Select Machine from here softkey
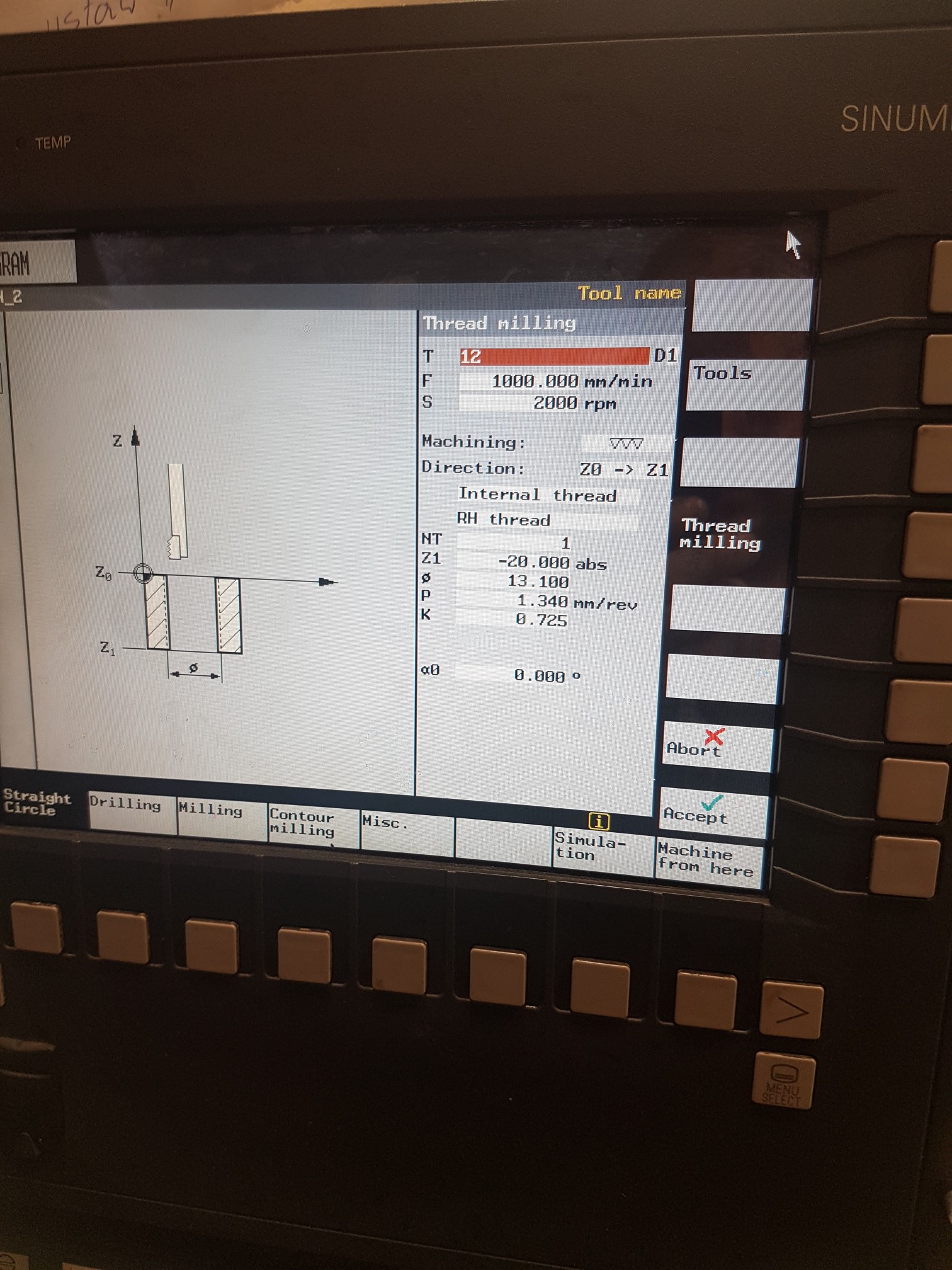The image size is (952, 1270). pos(708,862)
